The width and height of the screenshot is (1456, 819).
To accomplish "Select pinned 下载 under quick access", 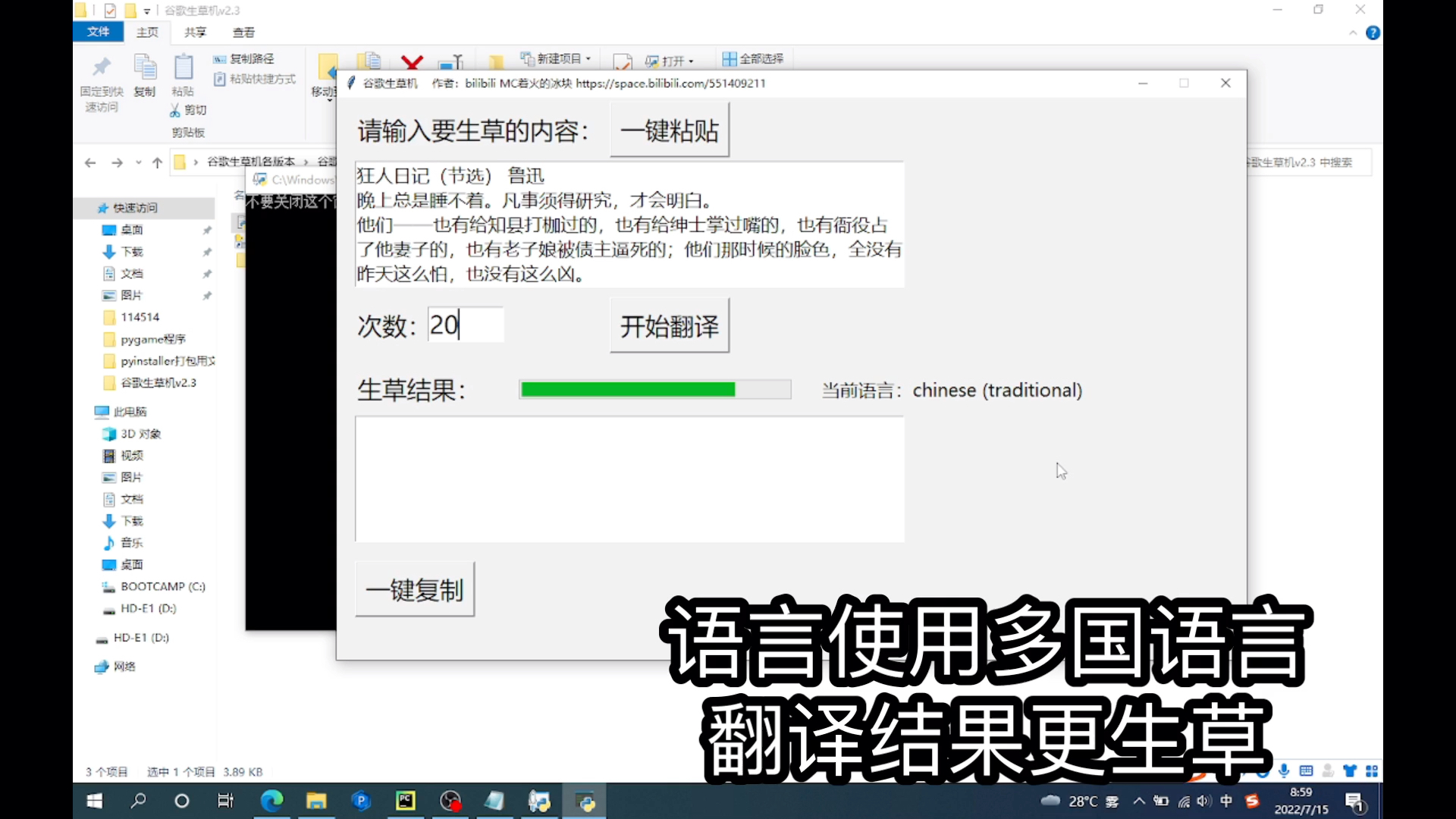I will [x=132, y=252].
